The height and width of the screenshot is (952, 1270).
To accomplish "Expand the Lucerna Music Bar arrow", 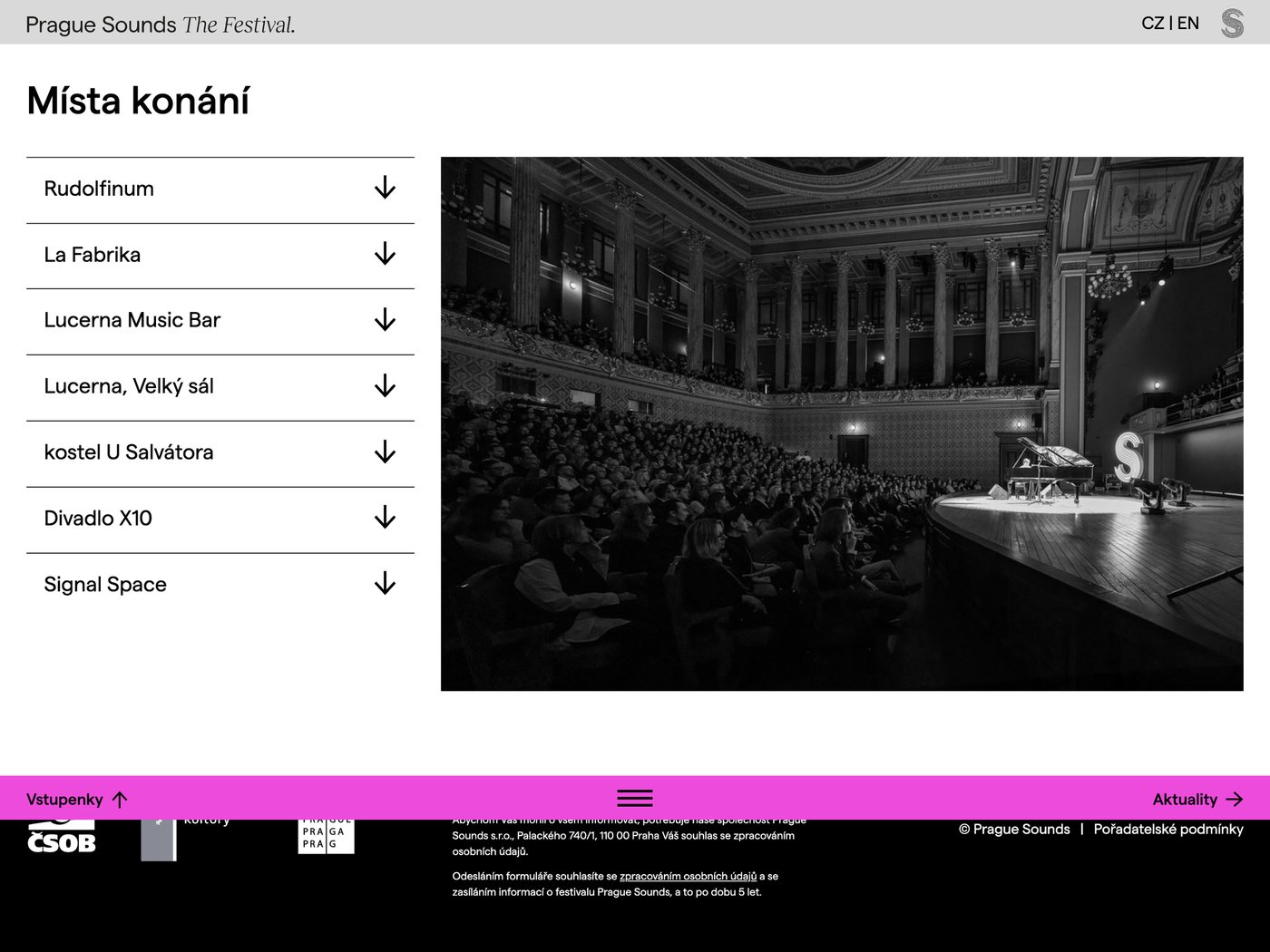I will pos(385,320).
